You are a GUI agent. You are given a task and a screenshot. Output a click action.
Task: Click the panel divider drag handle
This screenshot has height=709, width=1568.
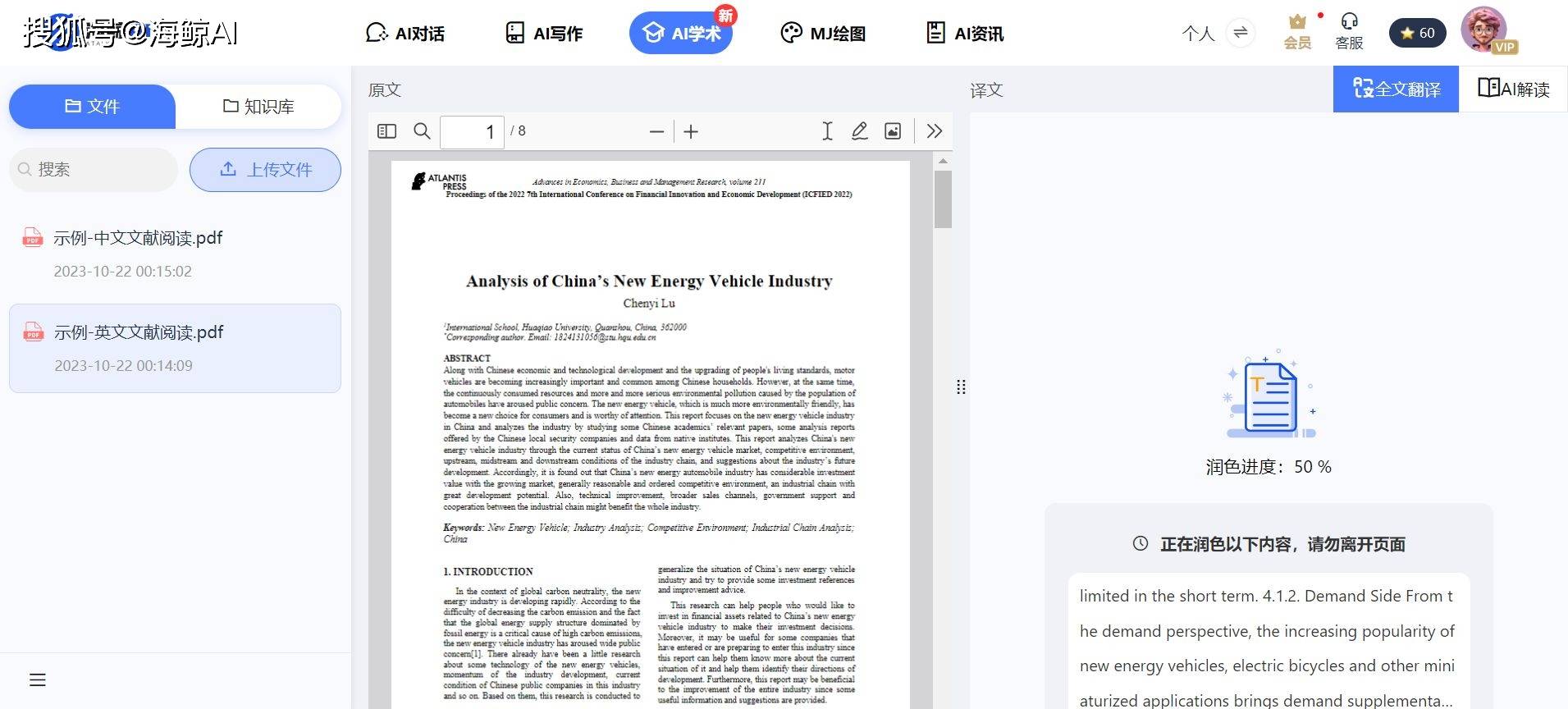(961, 387)
